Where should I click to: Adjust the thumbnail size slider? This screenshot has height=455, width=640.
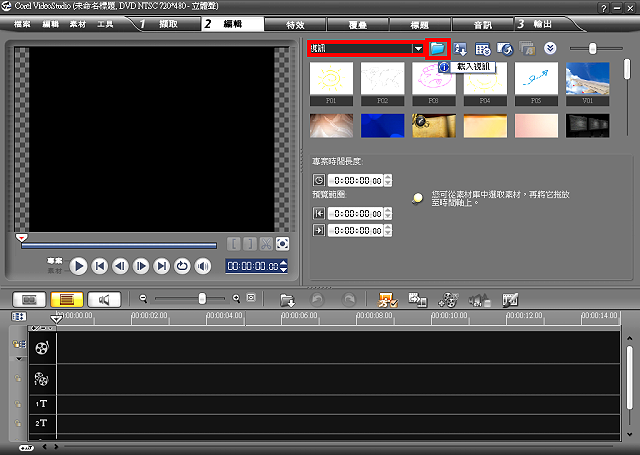point(592,49)
